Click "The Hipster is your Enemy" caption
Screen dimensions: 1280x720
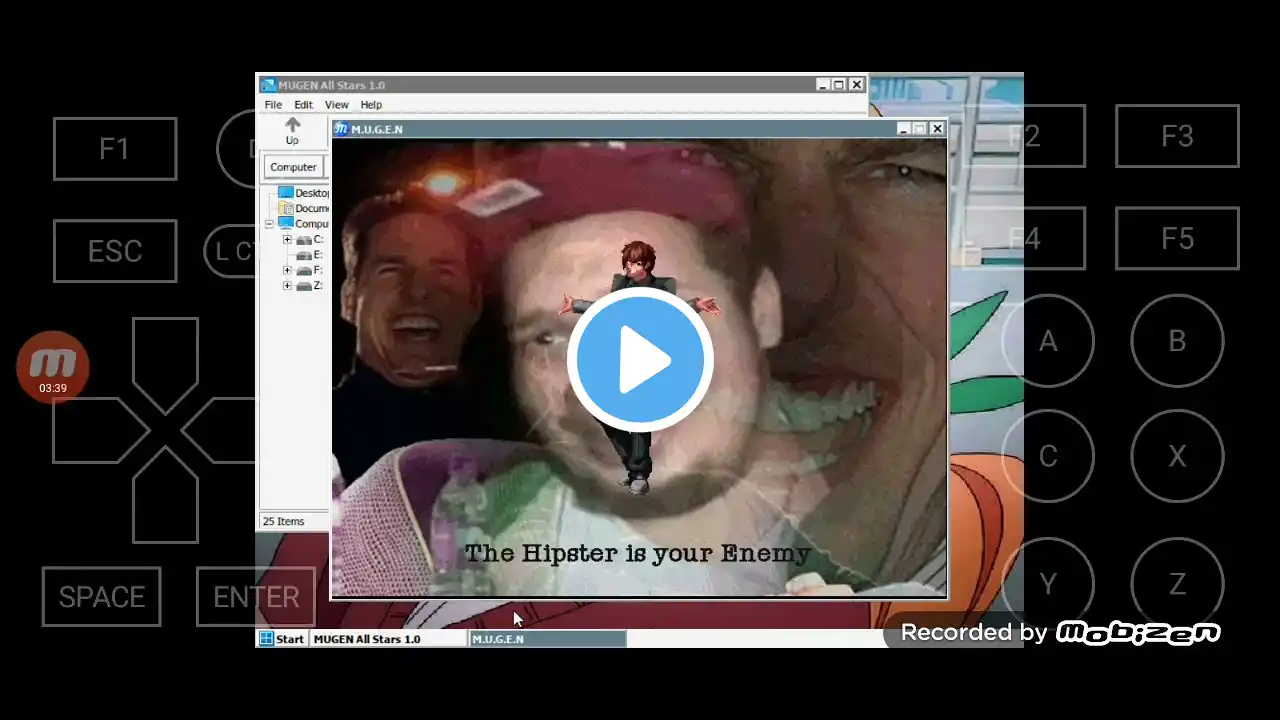tap(638, 553)
